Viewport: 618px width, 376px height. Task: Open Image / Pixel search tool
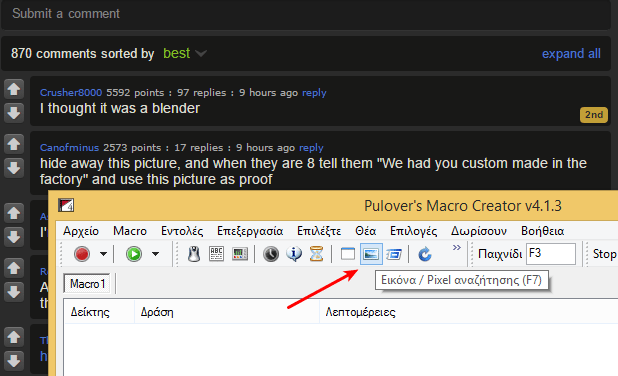click(x=371, y=254)
